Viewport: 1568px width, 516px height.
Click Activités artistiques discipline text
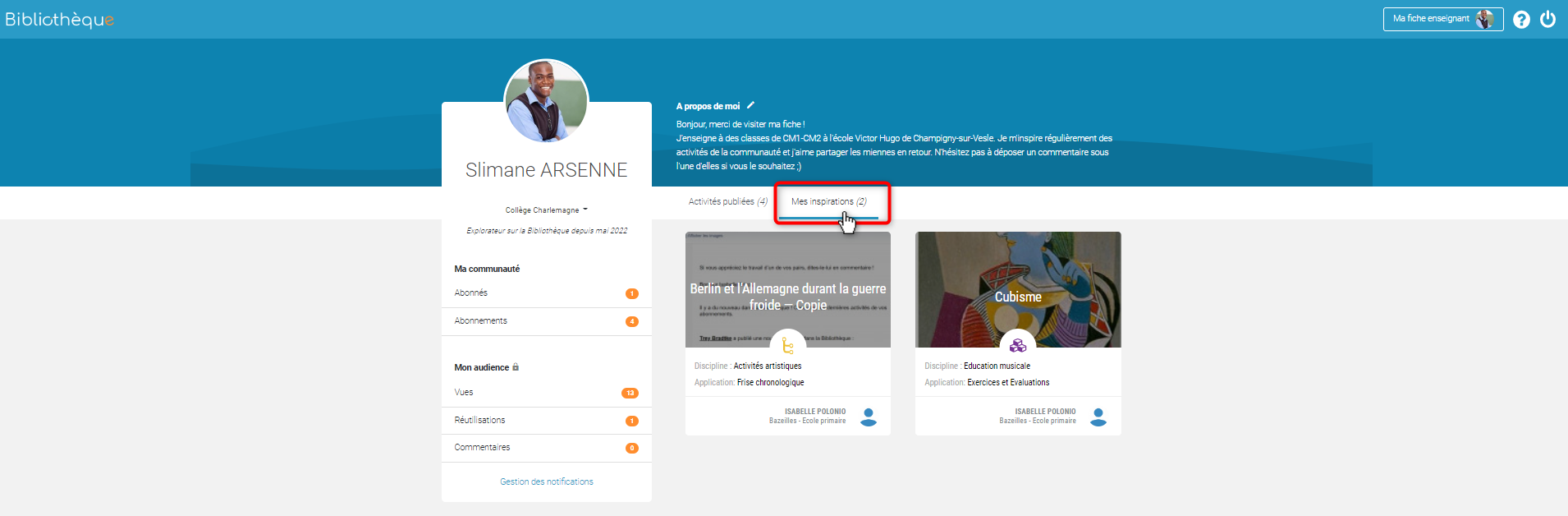tap(768, 366)
